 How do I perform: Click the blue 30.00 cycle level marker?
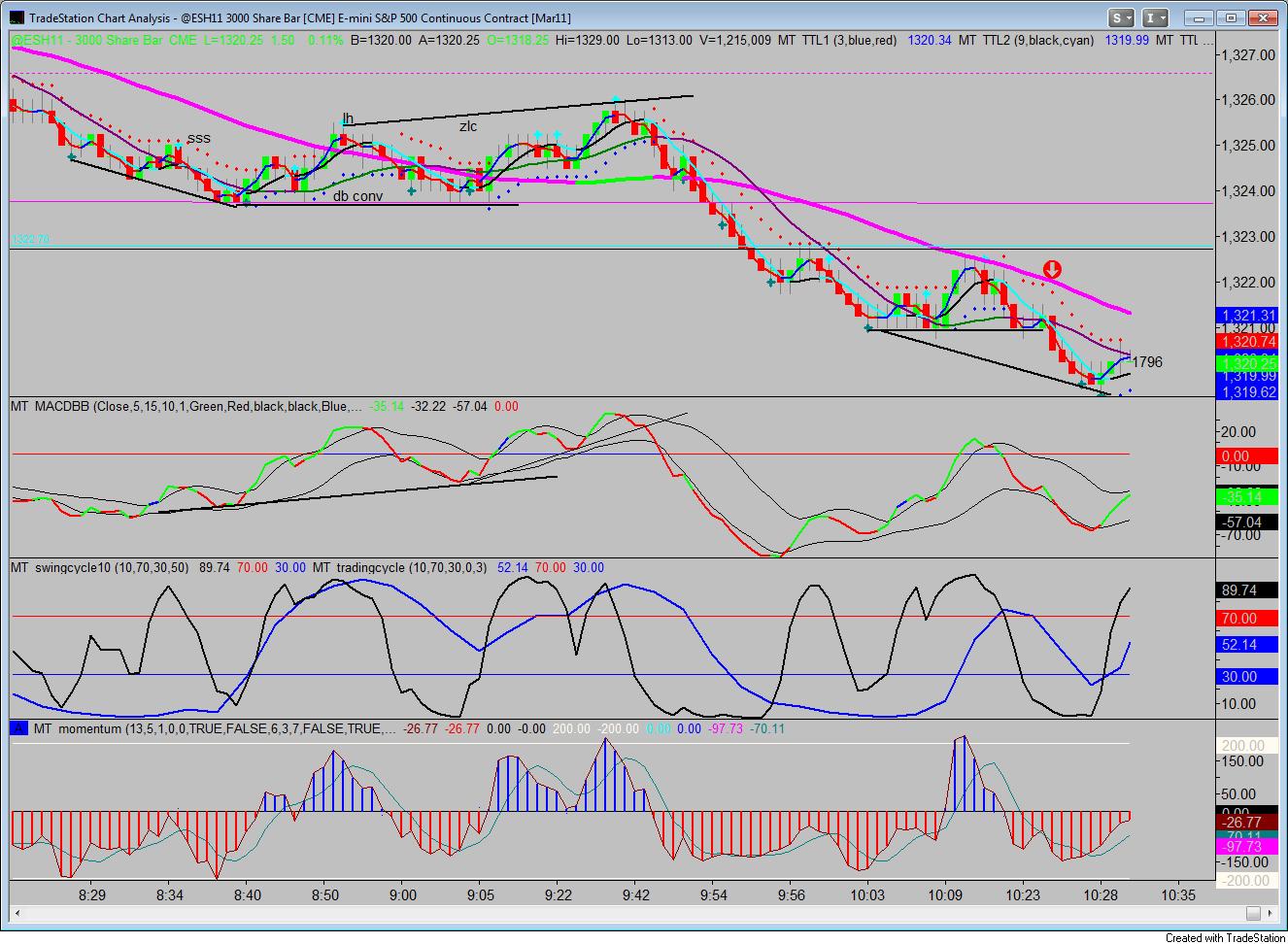1246,676
